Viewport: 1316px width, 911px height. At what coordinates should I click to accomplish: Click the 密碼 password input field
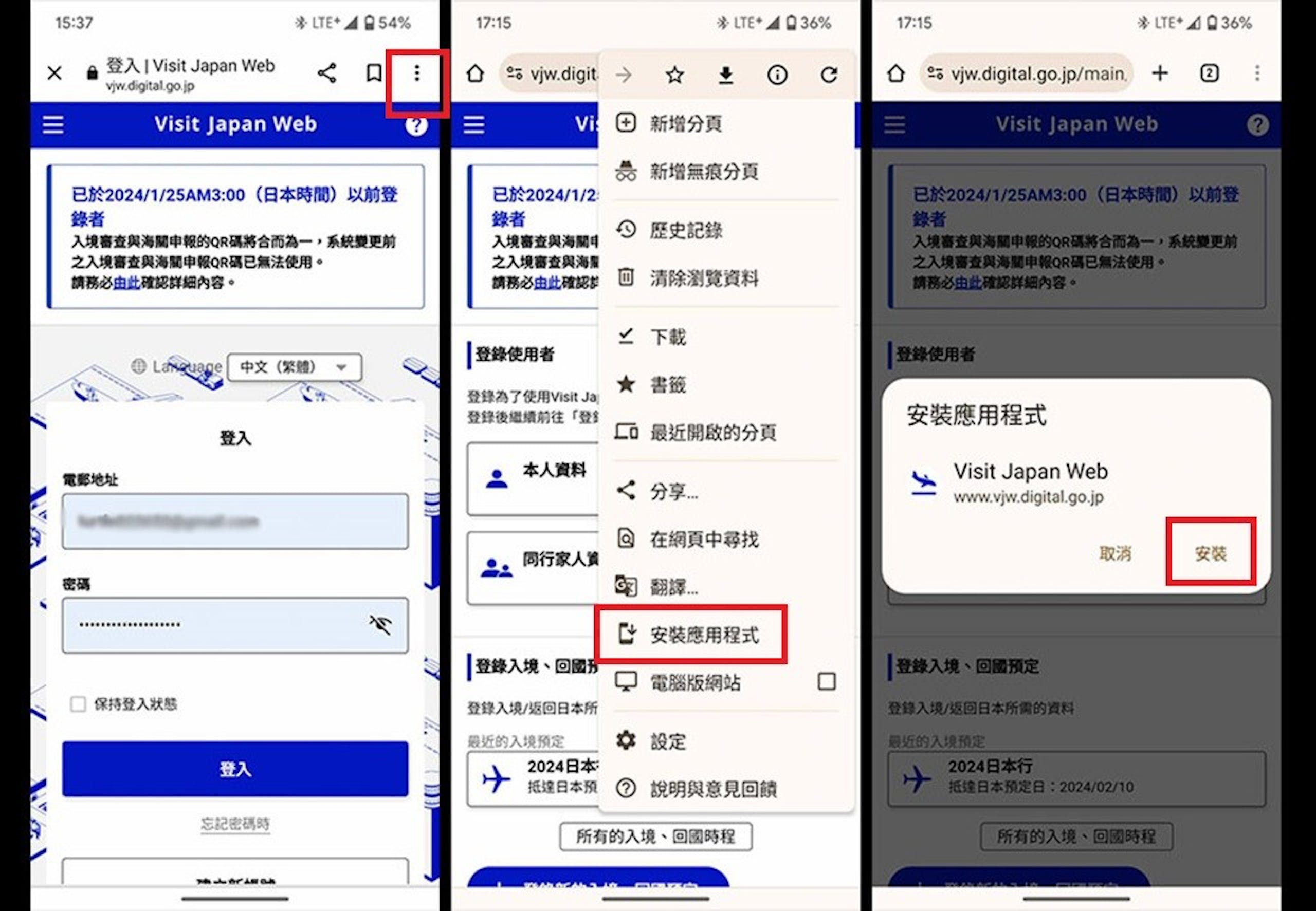pyautogui.click(x=235, y=625)
